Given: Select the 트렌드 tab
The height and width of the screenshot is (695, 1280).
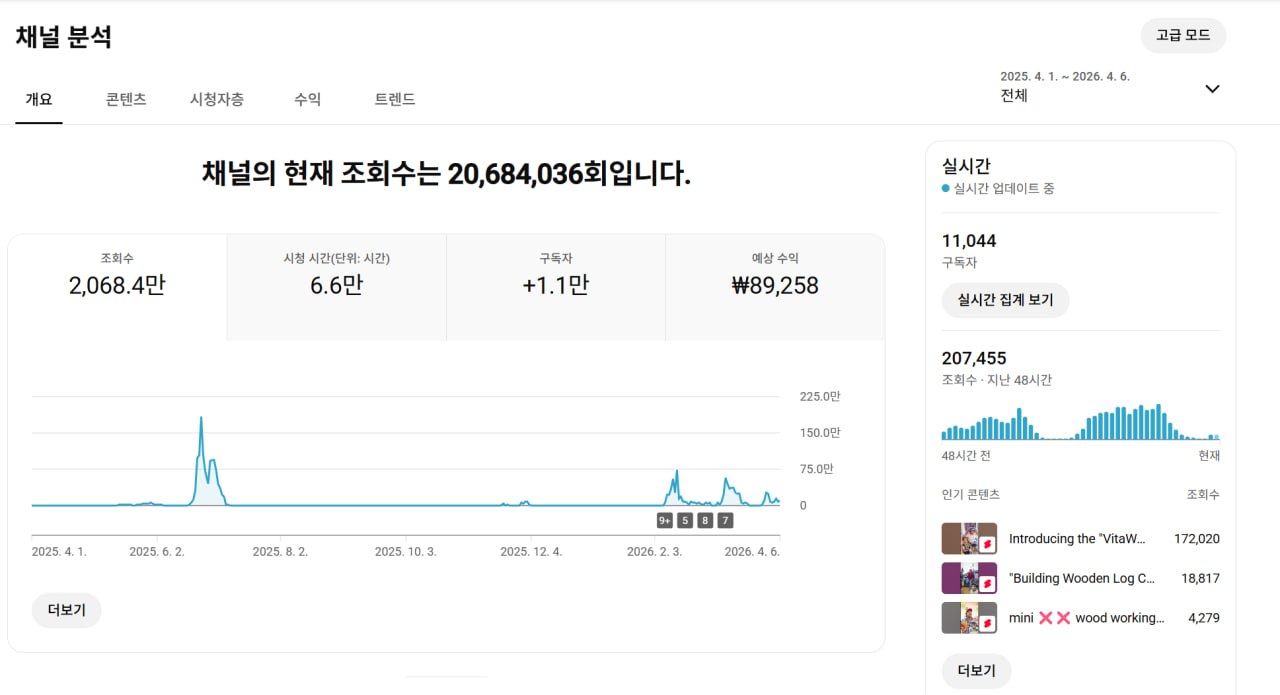Looking at the screenshot, I should coord(395,99).
